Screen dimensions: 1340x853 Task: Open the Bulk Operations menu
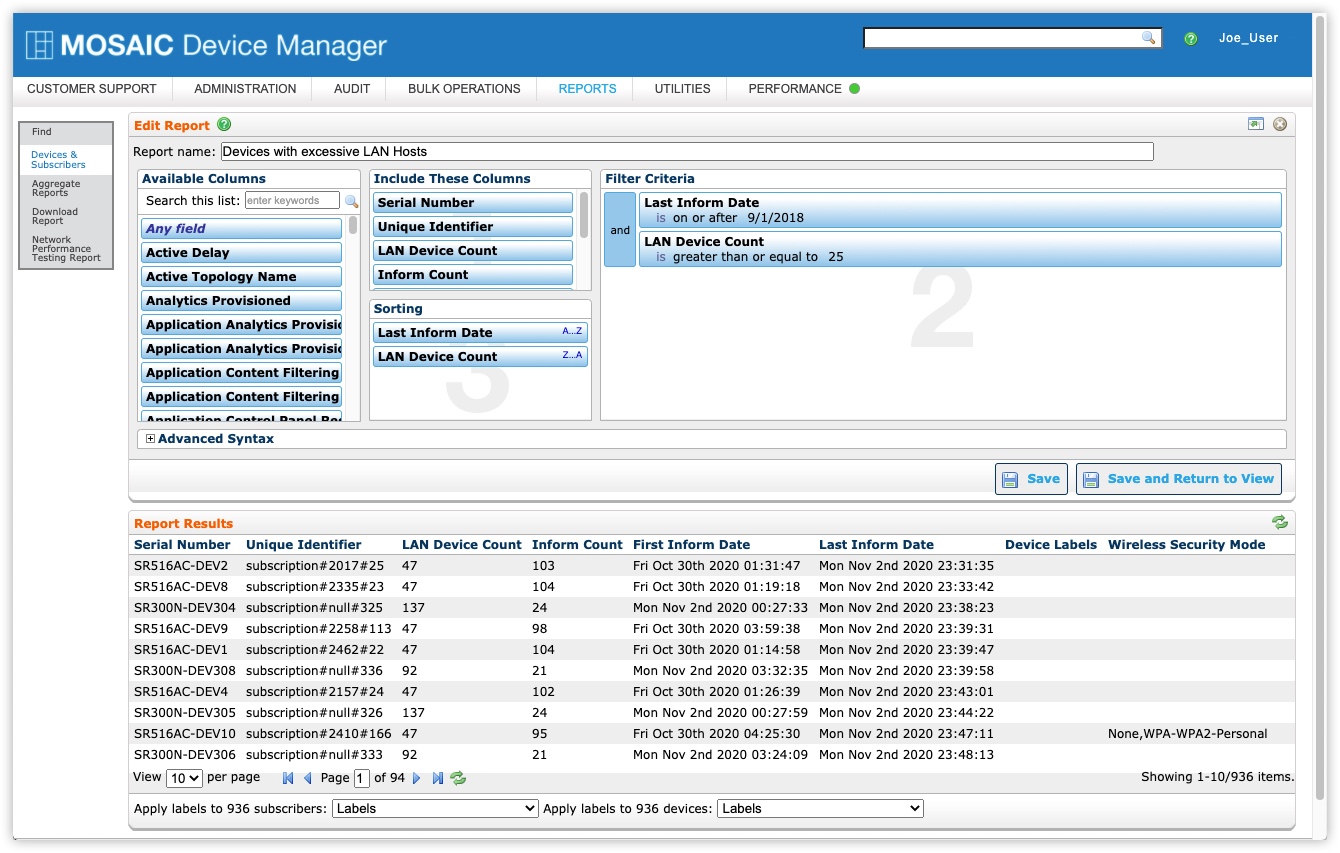coord(464,89)
